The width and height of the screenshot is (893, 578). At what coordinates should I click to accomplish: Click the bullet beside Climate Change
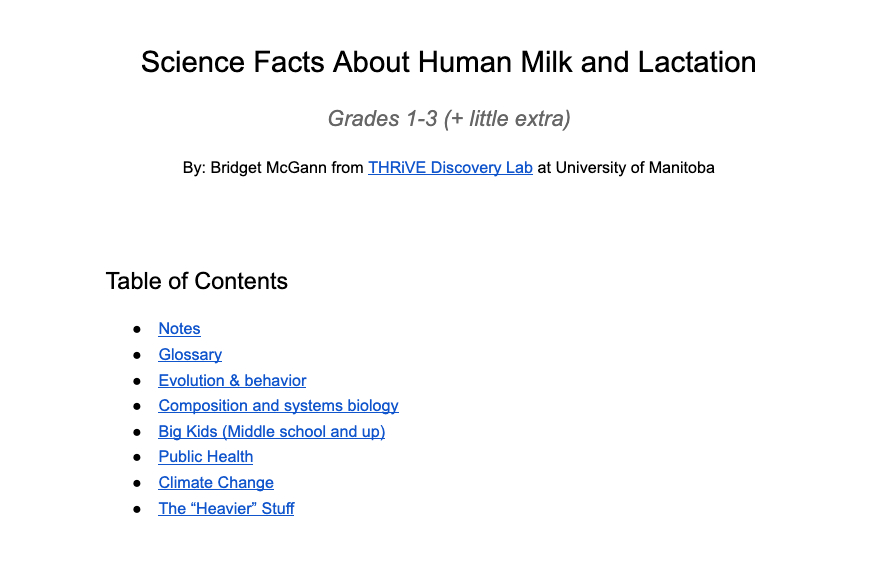click(x=137, y=483)
